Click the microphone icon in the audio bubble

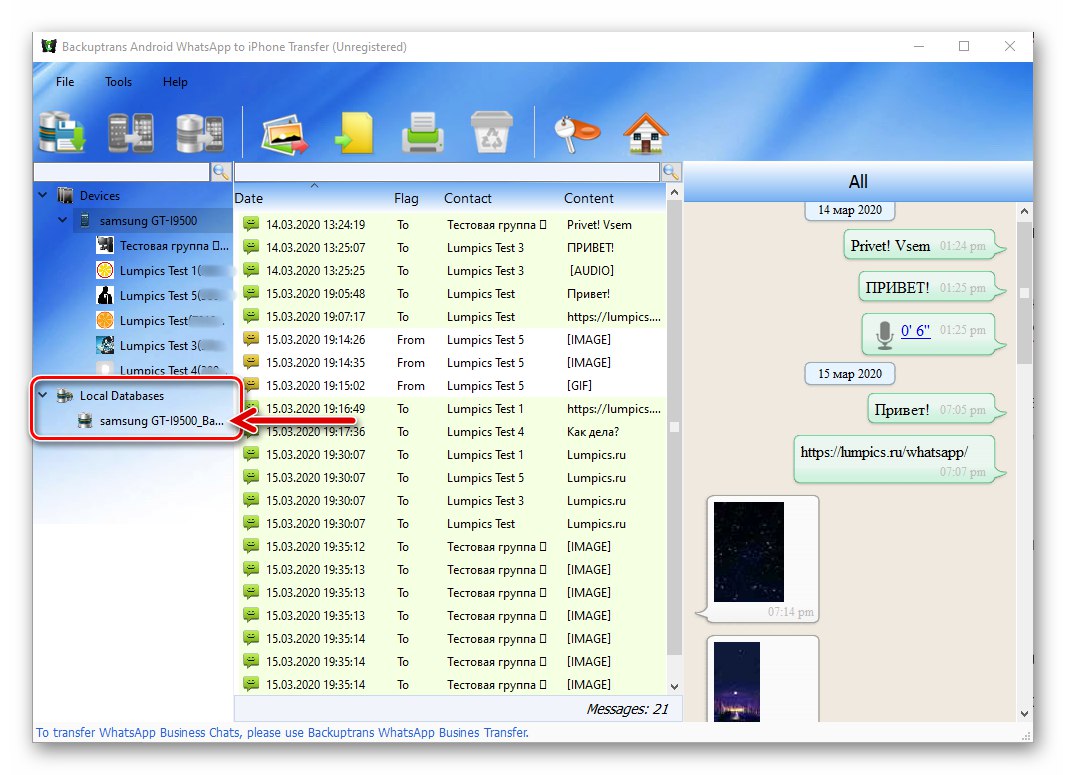884,334
